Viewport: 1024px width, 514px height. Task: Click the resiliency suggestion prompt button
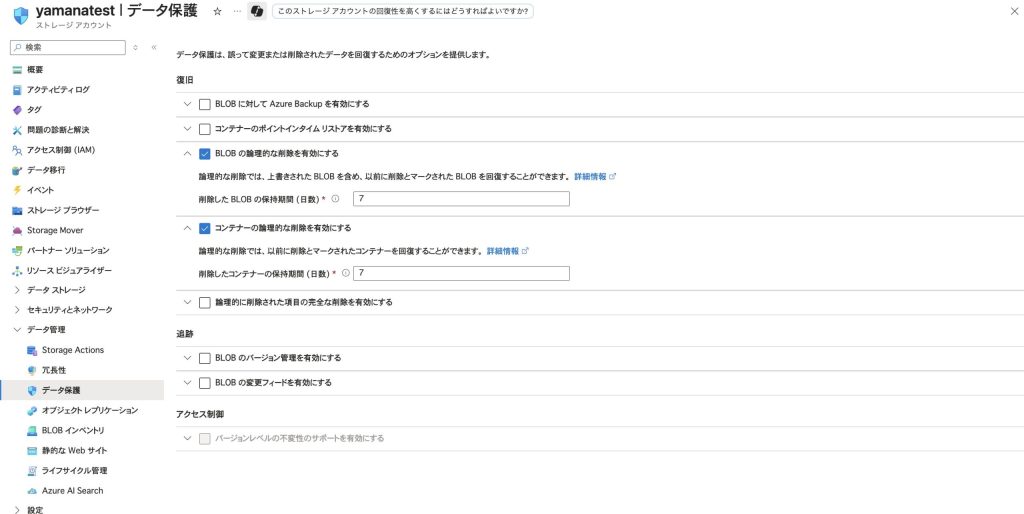402,11
